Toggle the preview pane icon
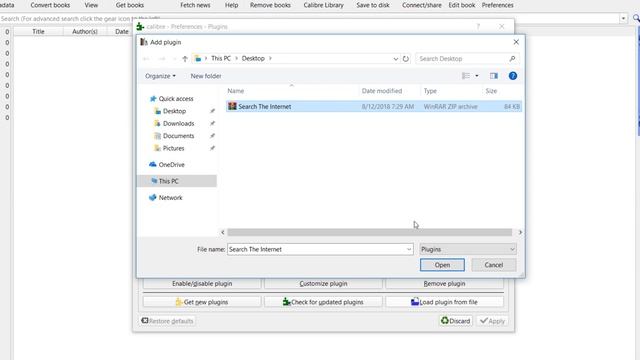 494,76
